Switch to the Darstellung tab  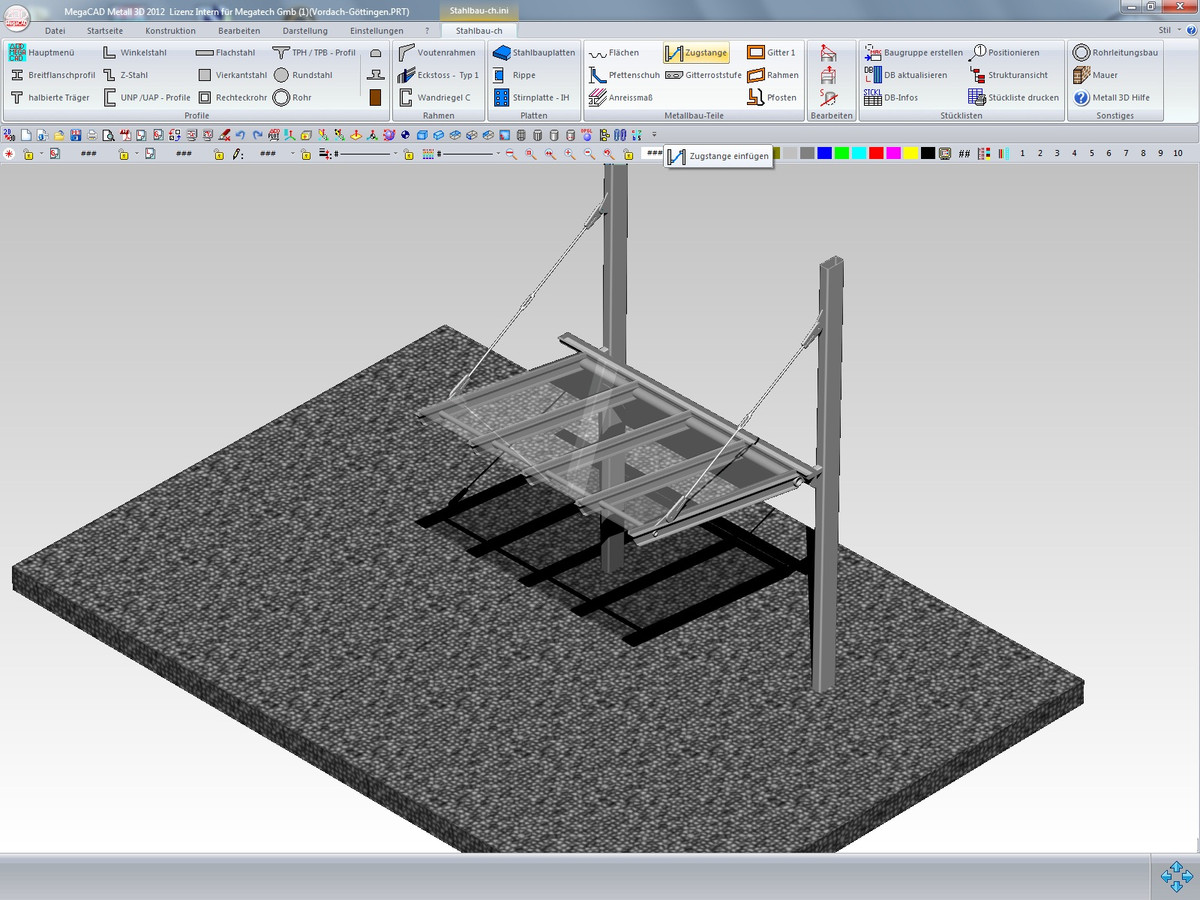coord(304,31)
